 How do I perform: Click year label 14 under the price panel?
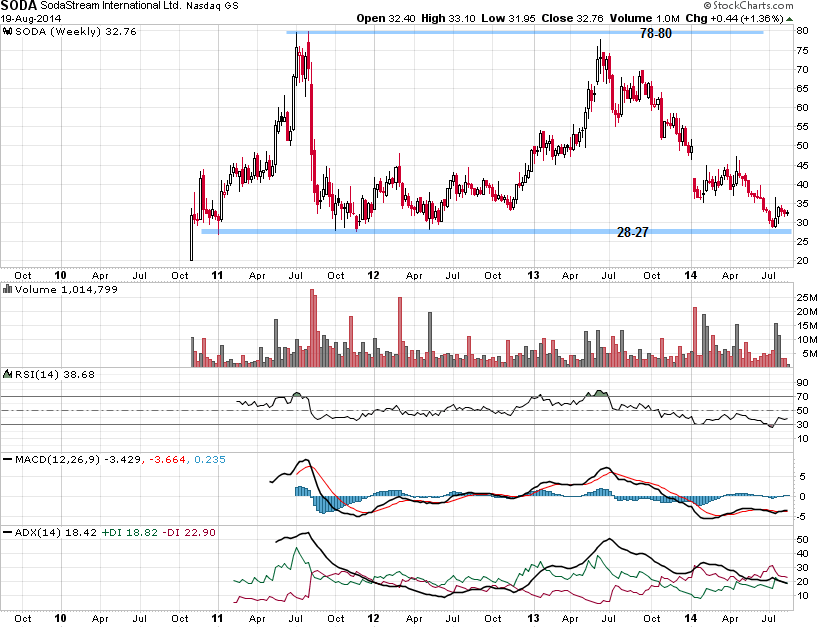pyautogui.click(x=690, y=275)
